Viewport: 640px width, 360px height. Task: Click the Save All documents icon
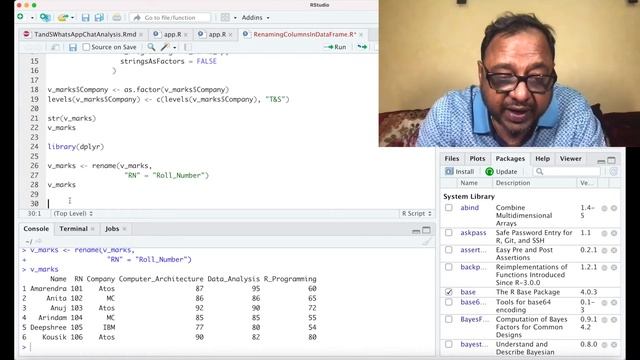tap(99, 18)
